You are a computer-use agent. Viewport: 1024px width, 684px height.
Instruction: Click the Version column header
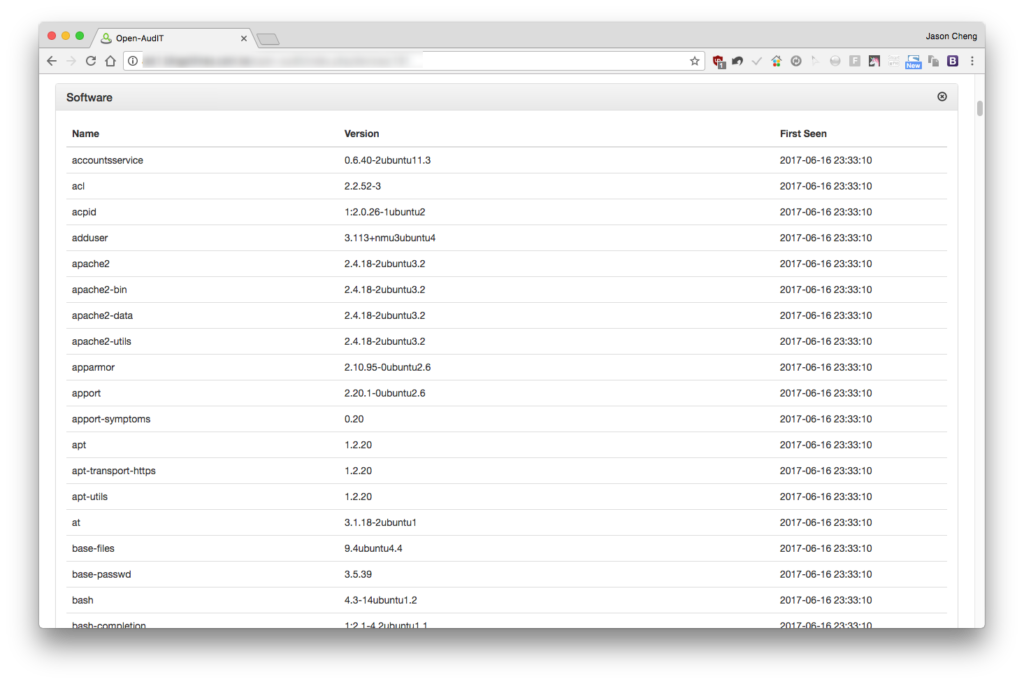(361, 133)
